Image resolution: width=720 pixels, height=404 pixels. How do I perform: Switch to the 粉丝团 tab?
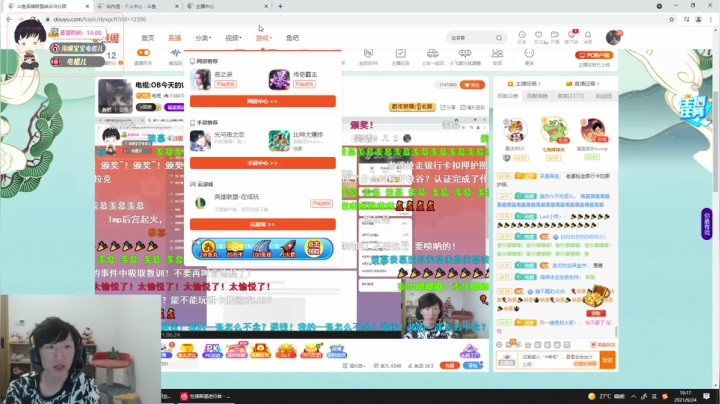click(603, 96)
